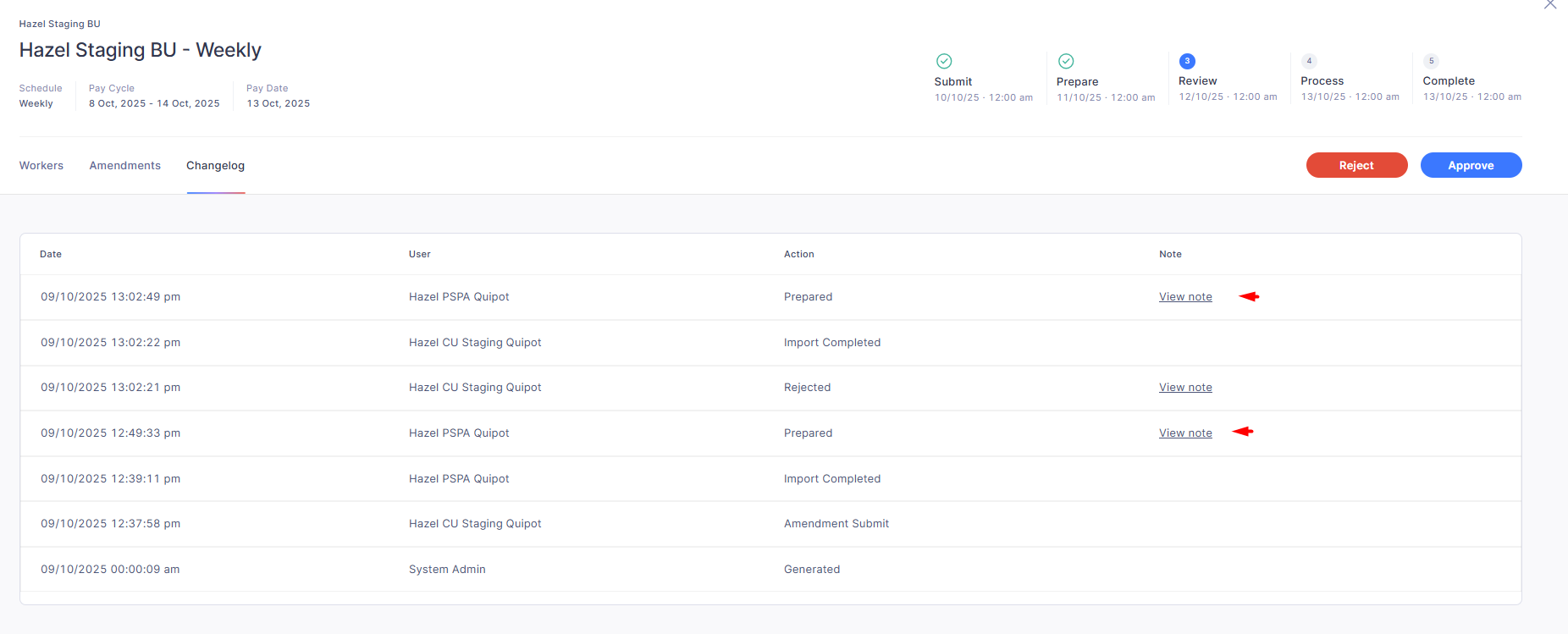This screenshot has width=1568, height=634.
Task: Click user Hazel CU Staging Quipot in Amendment Submit row
Action: coord(475,524)
